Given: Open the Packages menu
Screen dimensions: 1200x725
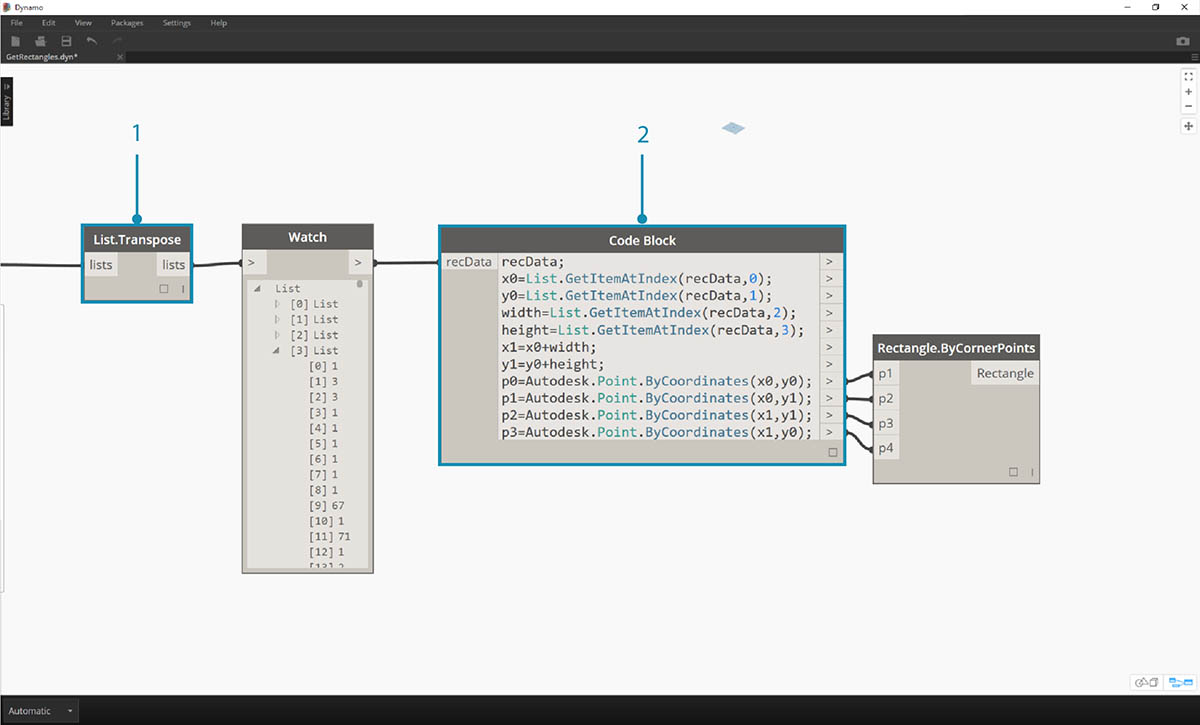Looking at the screenshot, I should 127,22.
